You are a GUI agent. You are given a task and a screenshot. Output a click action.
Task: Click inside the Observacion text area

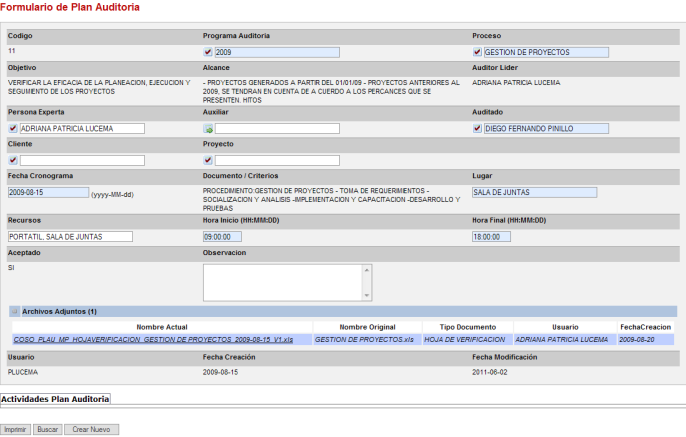point(286,282)
